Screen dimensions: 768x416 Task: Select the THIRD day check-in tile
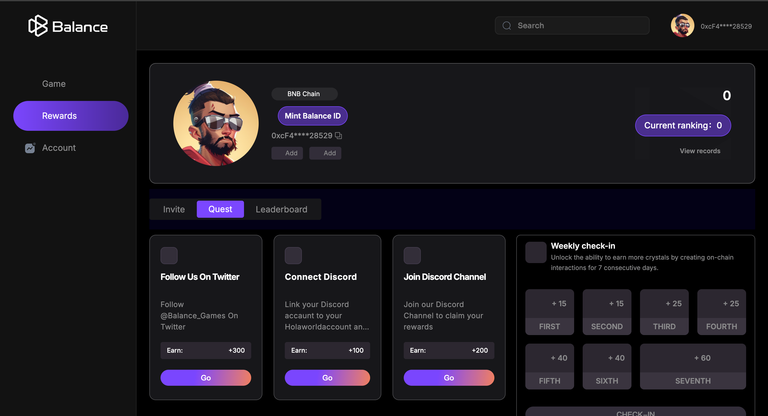click(x=664, y=312)
